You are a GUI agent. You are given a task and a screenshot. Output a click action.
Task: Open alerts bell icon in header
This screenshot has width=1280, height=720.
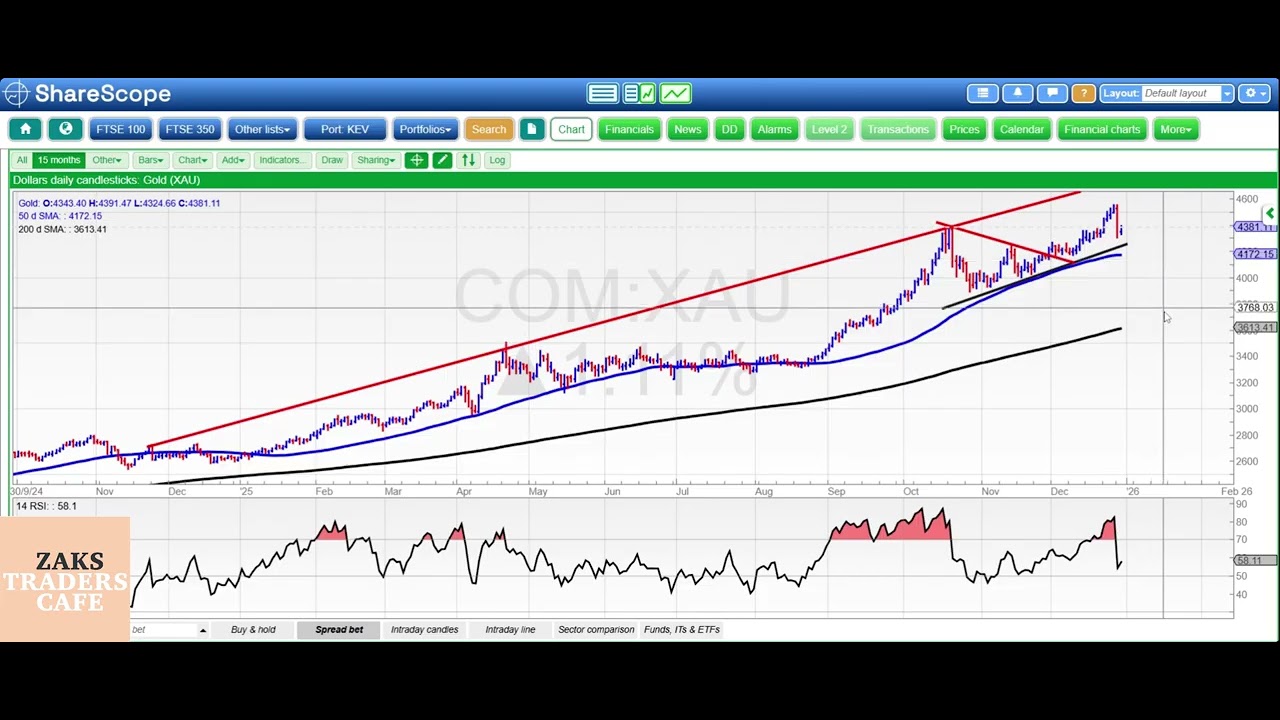click(x=1018, y=93)
